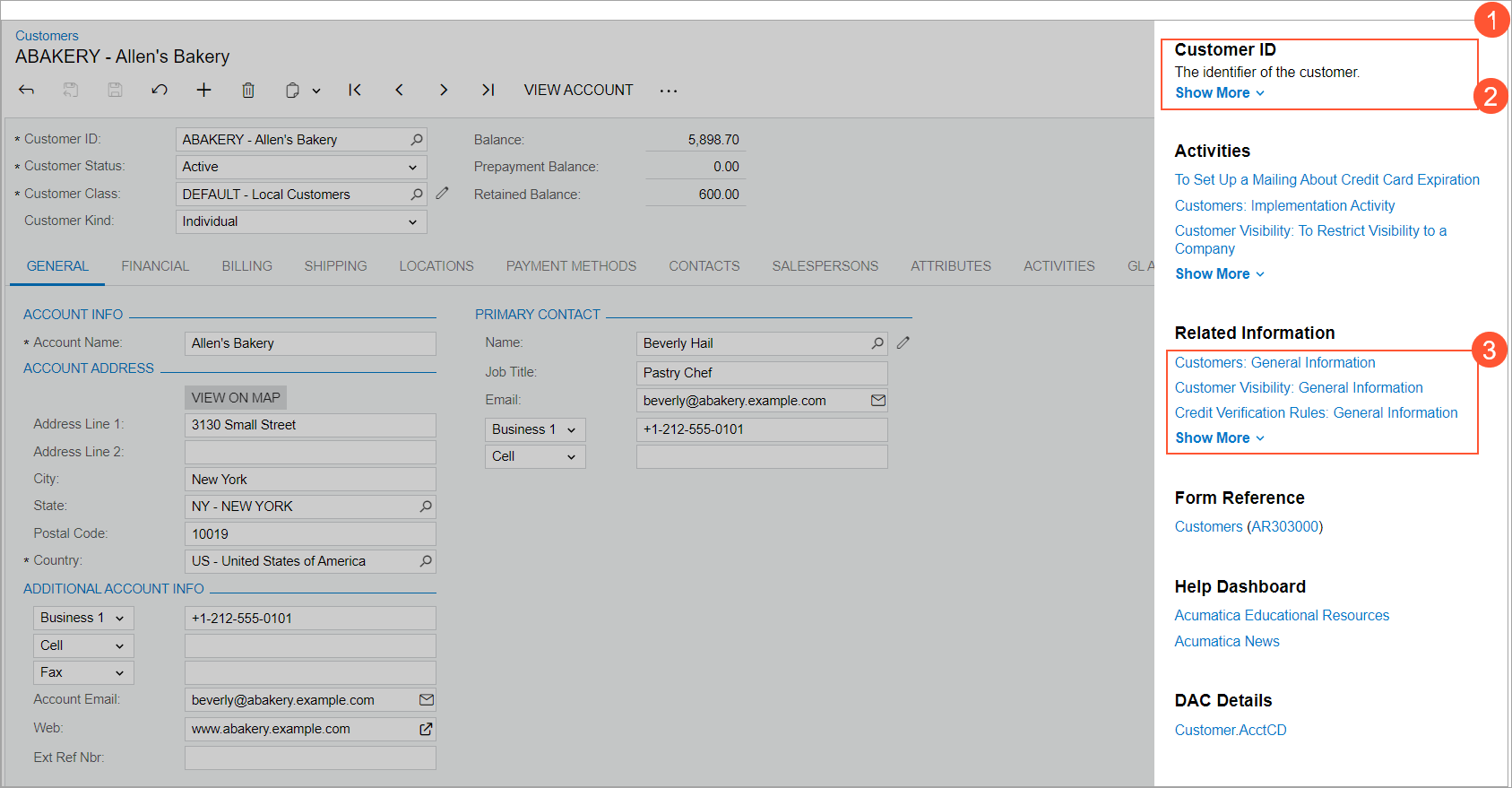Open the Payment Methods tab
Viewport: 1512px width, 788px height.
click(x=571, y=266)
